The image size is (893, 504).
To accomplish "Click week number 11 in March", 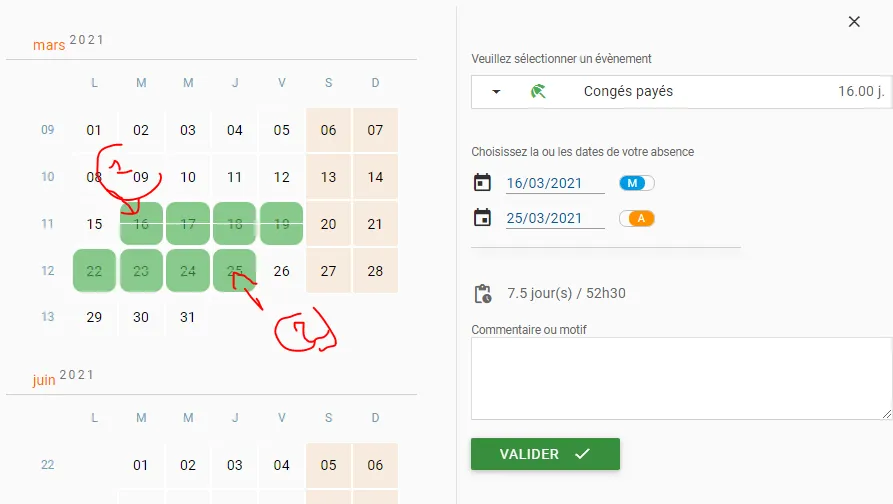I will (x=47, y=224).
